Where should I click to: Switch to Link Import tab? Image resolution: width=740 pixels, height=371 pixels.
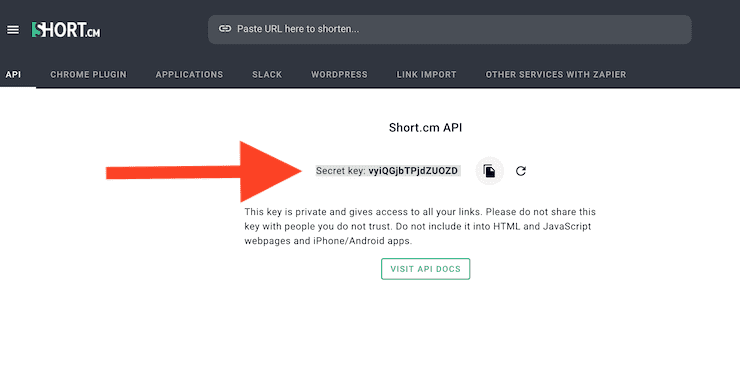click(x=427, y=75)
